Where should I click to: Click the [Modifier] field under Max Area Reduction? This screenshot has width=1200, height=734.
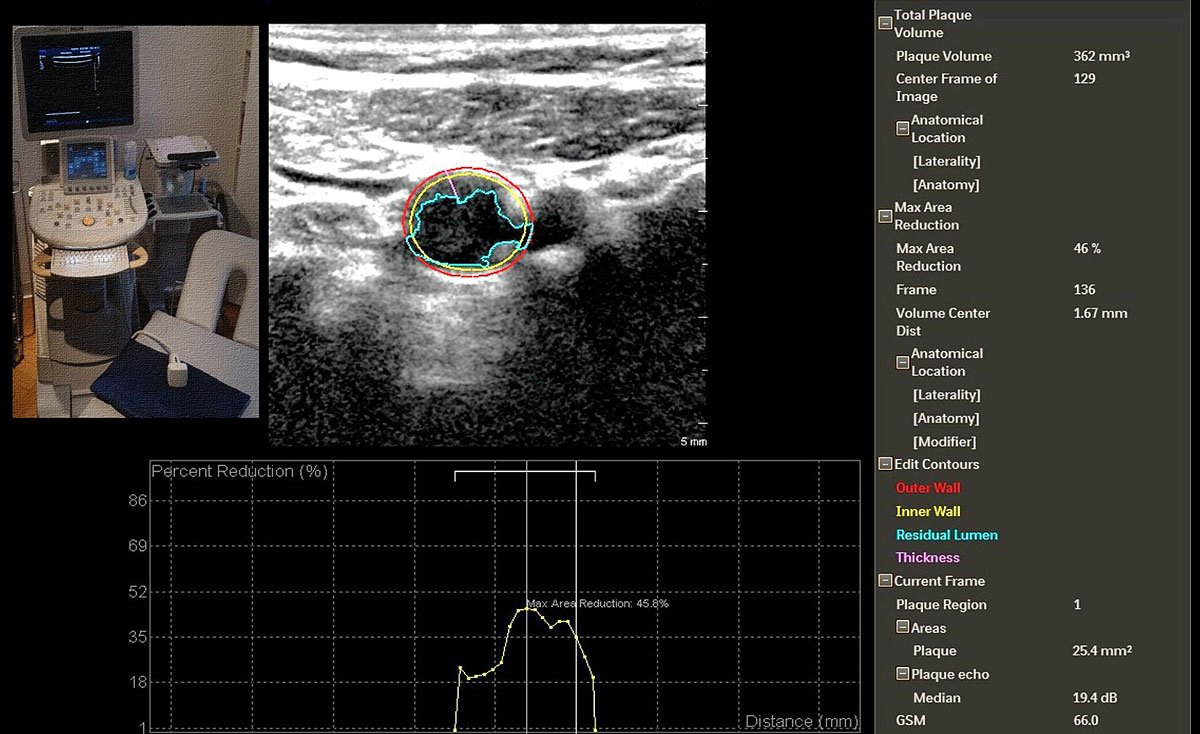(944, 442)
